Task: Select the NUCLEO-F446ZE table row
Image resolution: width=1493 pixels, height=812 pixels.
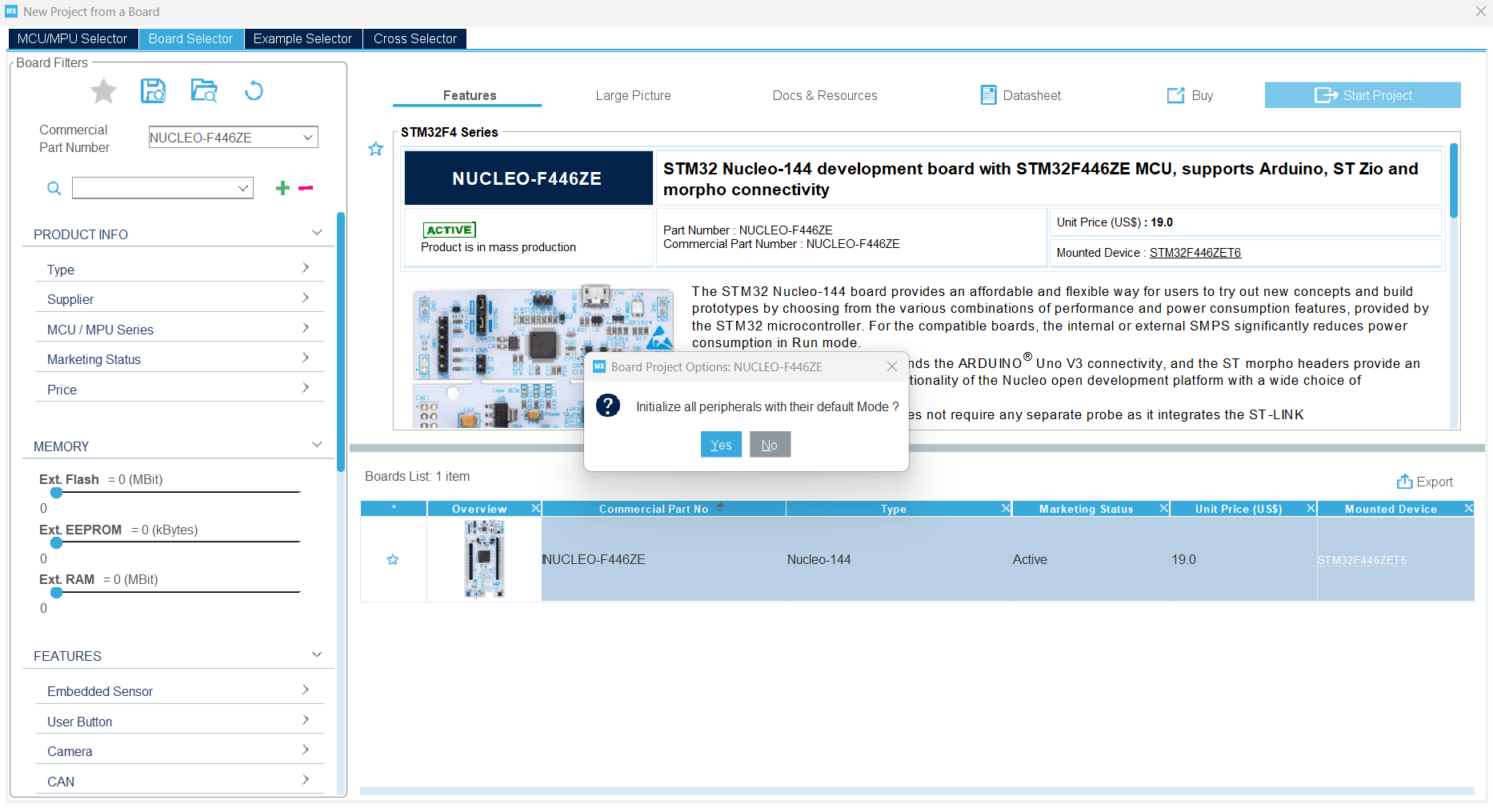Action: coord(918,559)
